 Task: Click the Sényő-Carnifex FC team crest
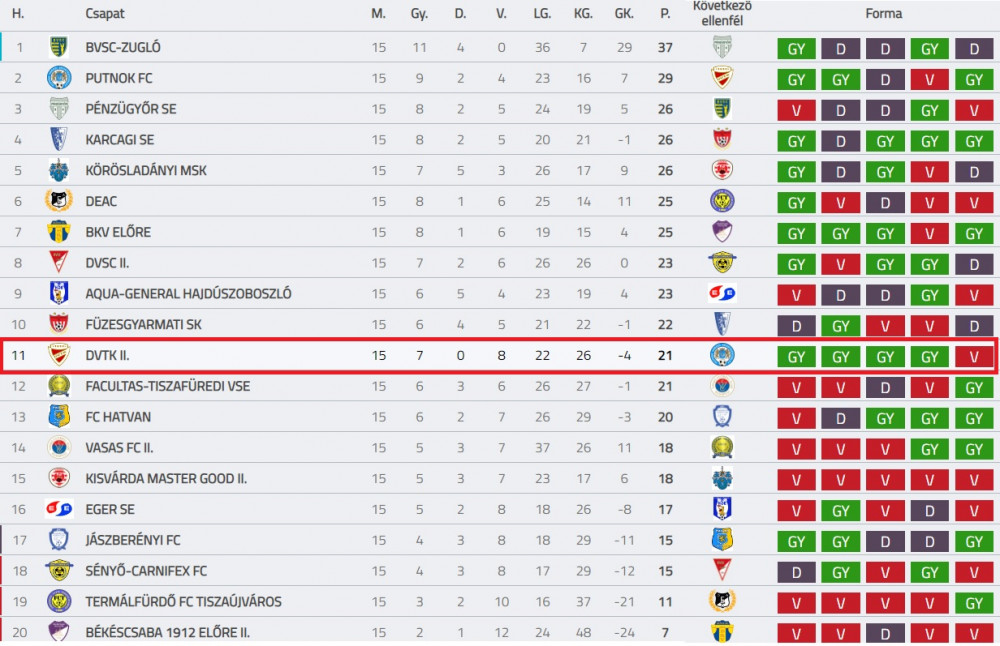[59, 570]
